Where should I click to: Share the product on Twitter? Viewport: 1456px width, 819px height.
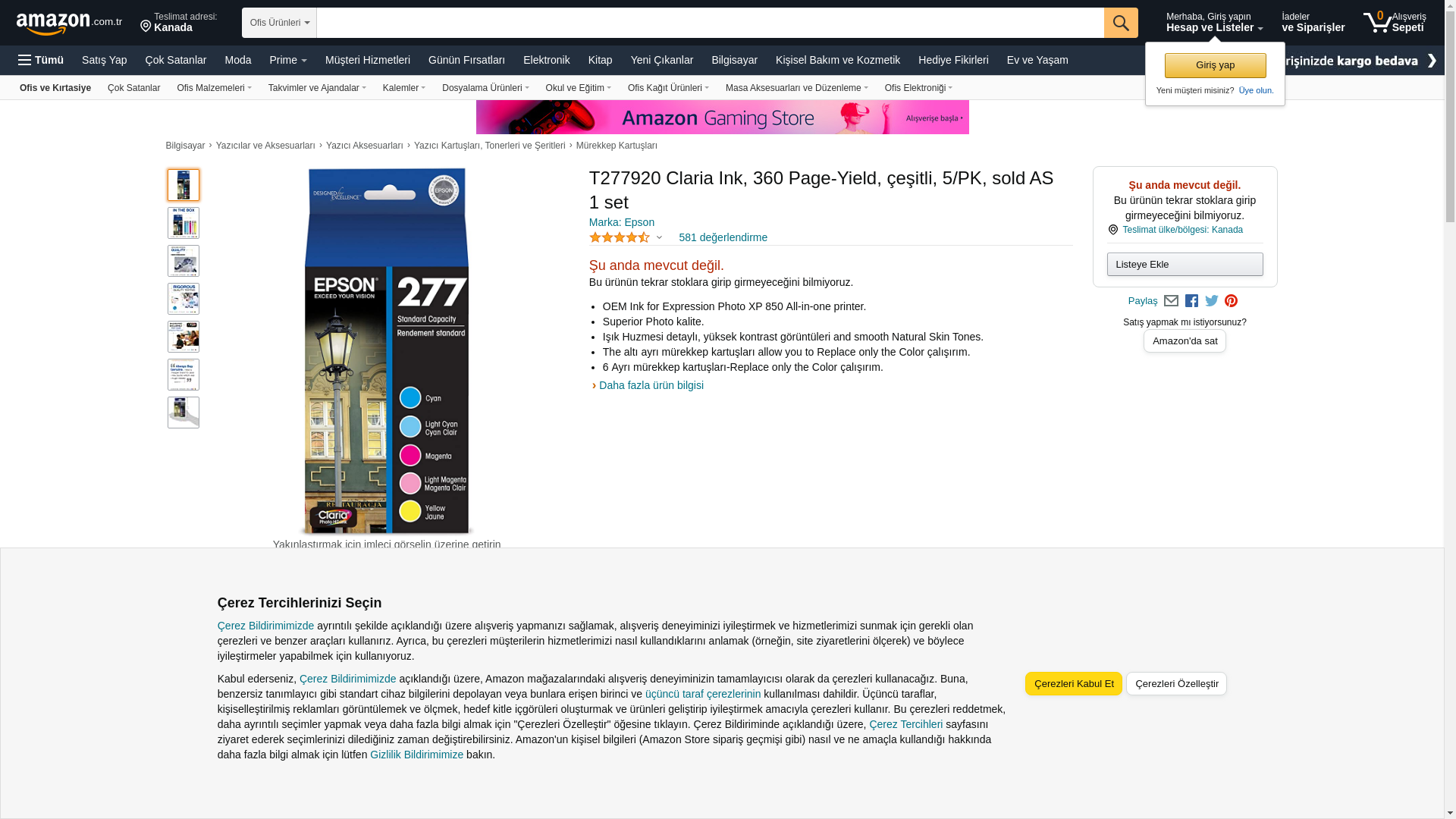click(x=1212, y=301)
